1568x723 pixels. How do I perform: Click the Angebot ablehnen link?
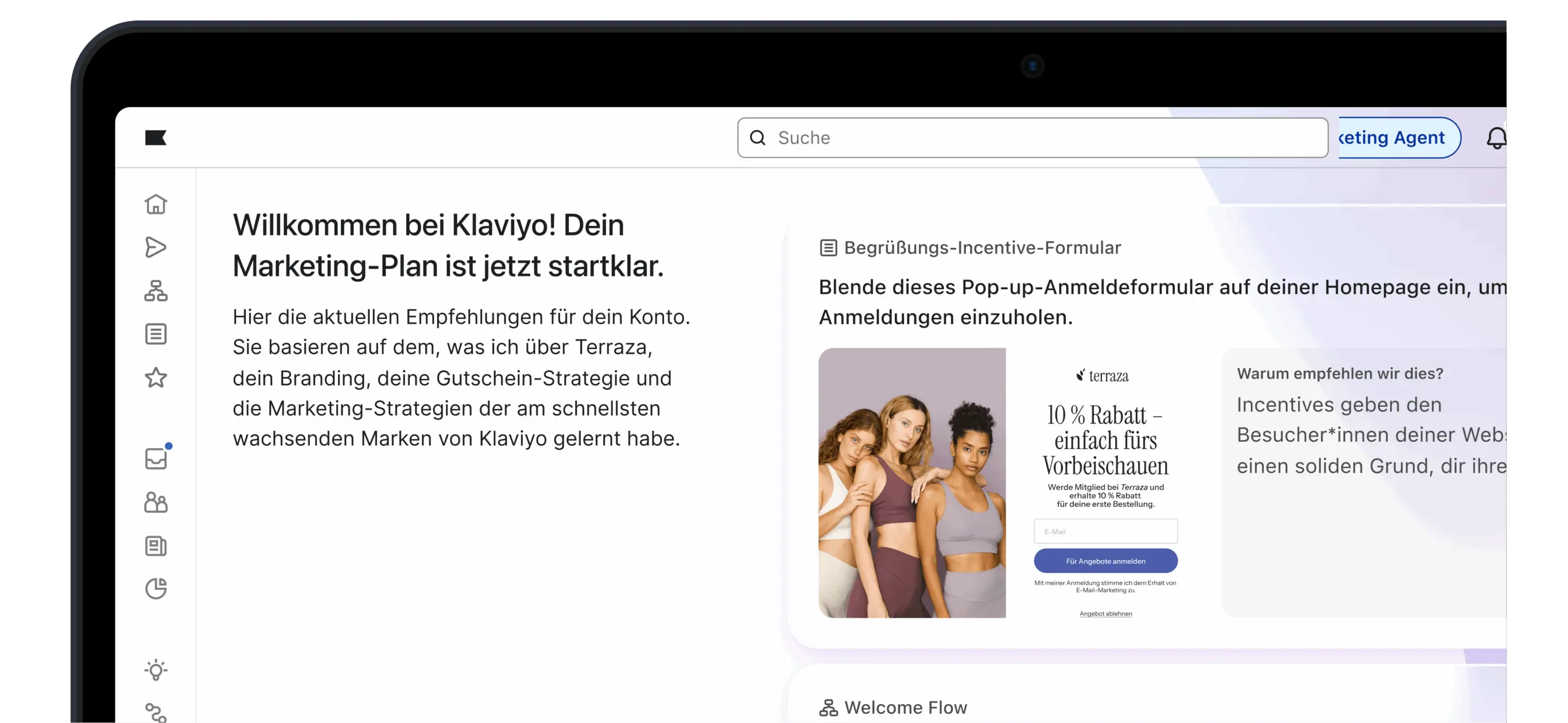coord(1105,613)
